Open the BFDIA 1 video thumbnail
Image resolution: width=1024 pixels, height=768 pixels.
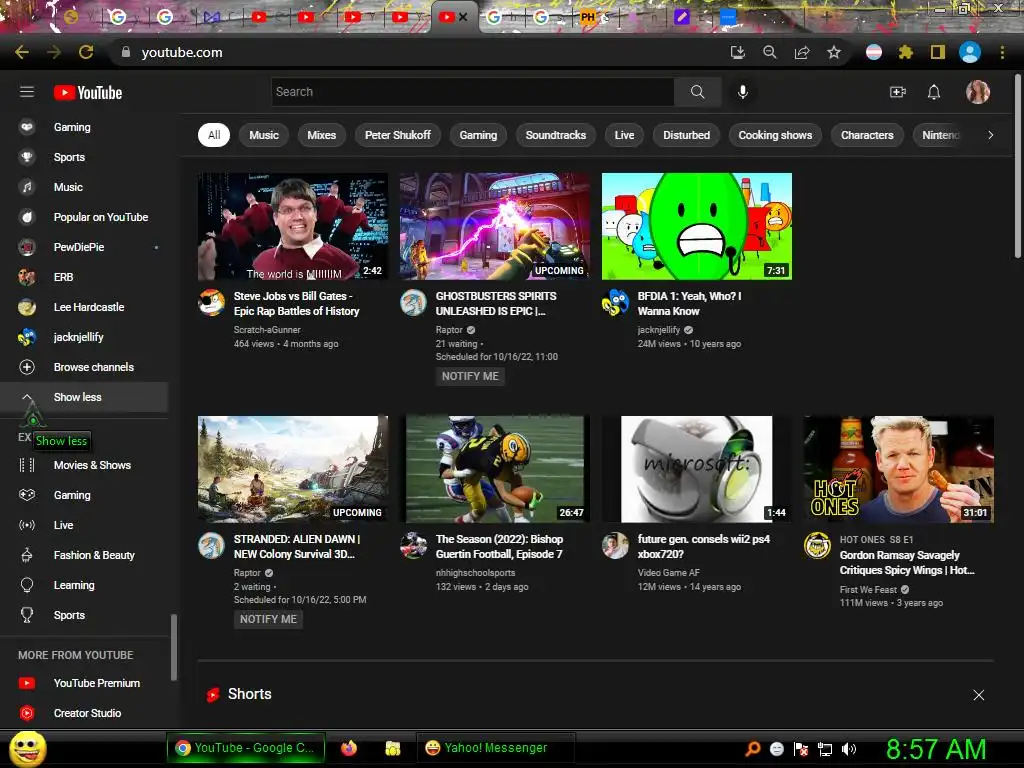[x=697, y=226]
